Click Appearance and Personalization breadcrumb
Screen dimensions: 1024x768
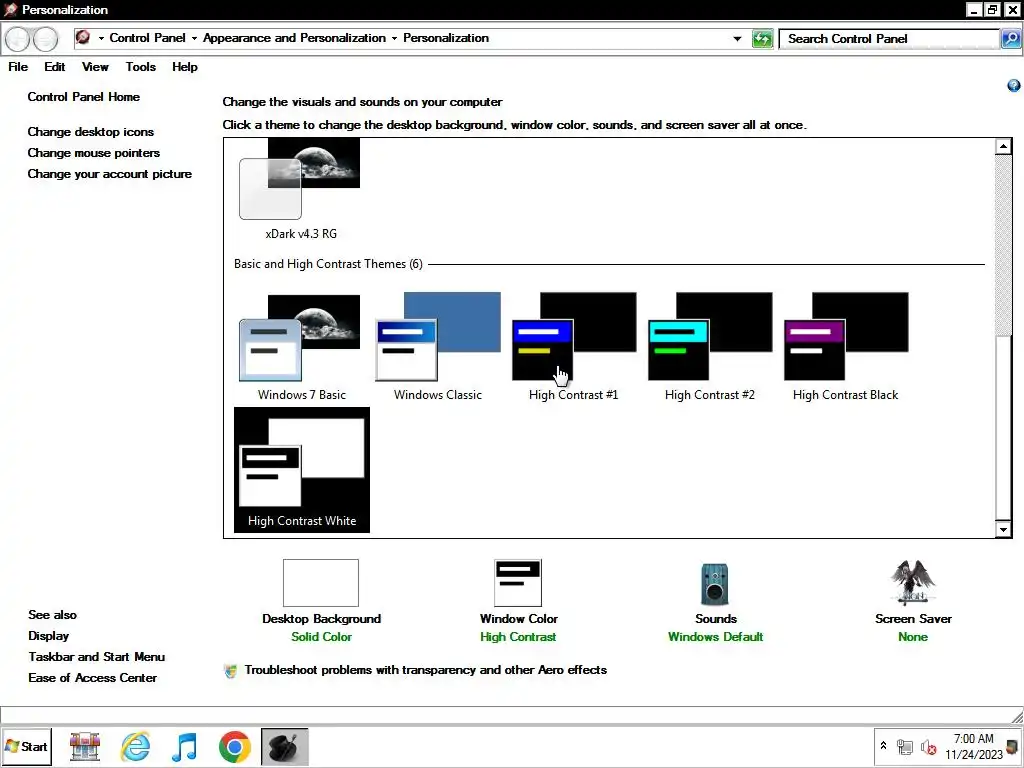coord(295,38)
